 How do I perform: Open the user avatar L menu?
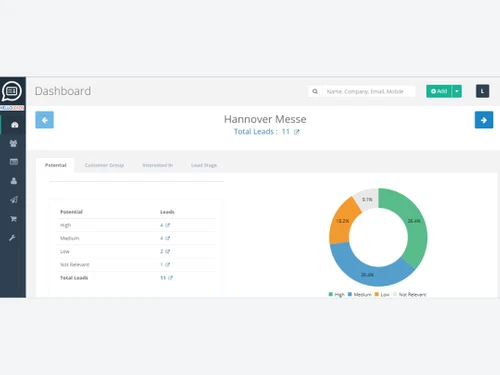[482, 91]
